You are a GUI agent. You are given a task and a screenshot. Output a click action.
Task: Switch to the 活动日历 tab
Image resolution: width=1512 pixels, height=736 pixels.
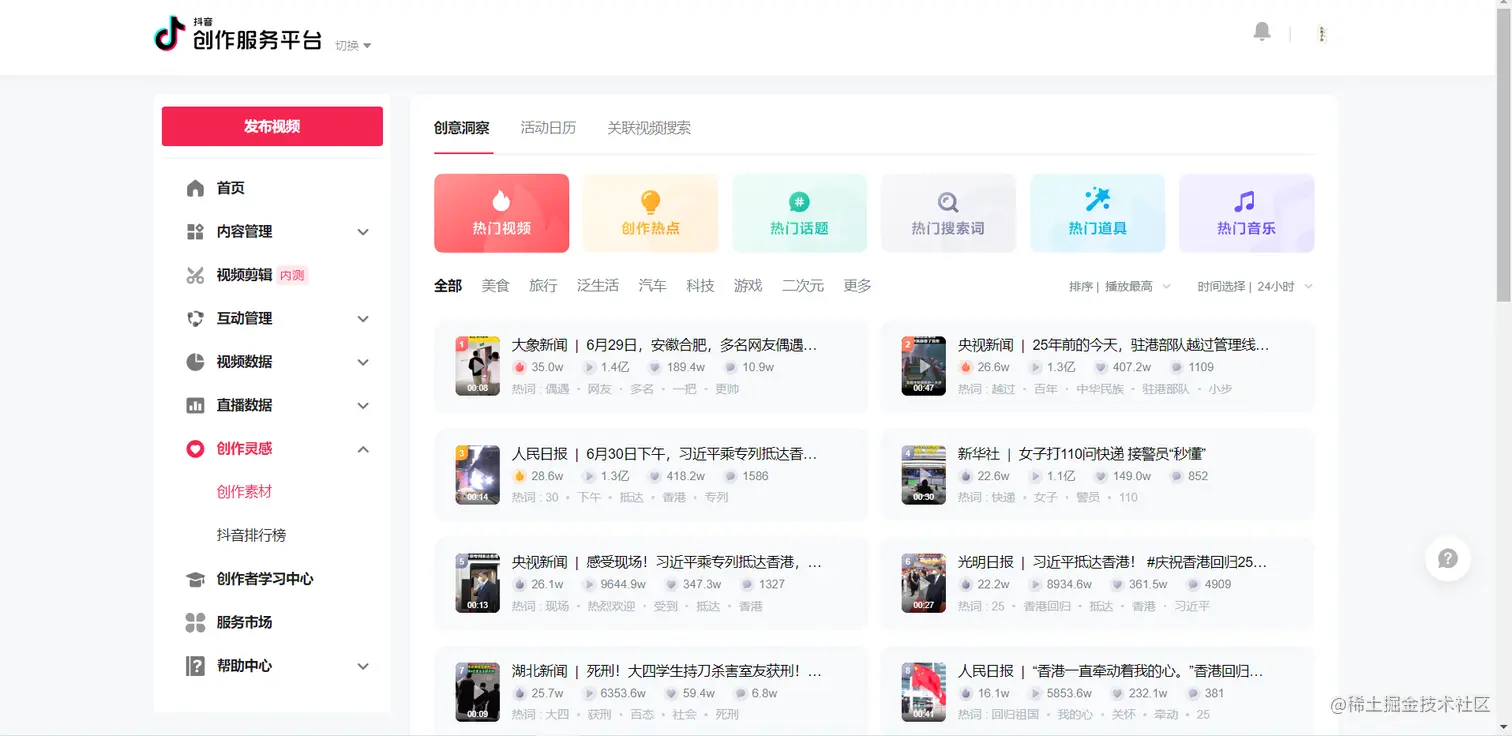point(548,128)
